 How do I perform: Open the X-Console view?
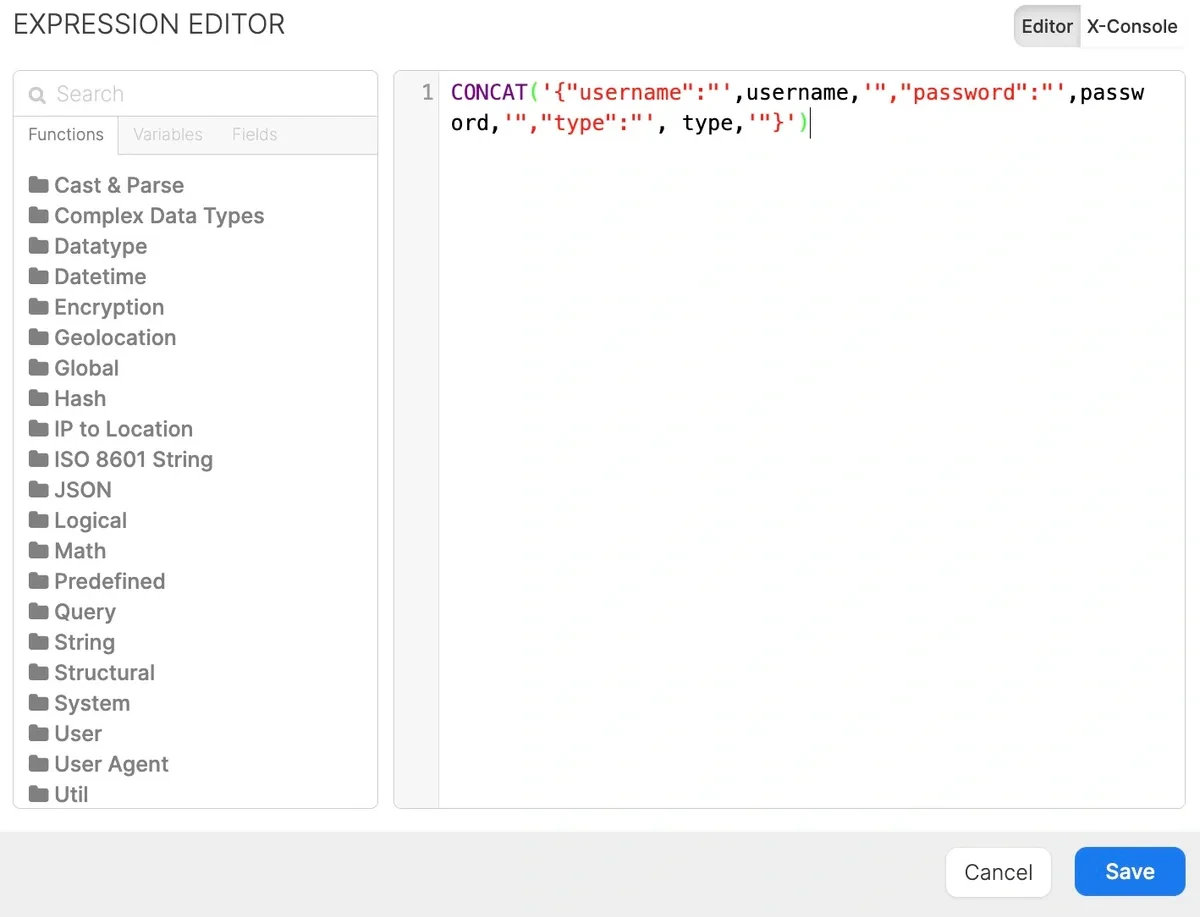pos(1131,27)
